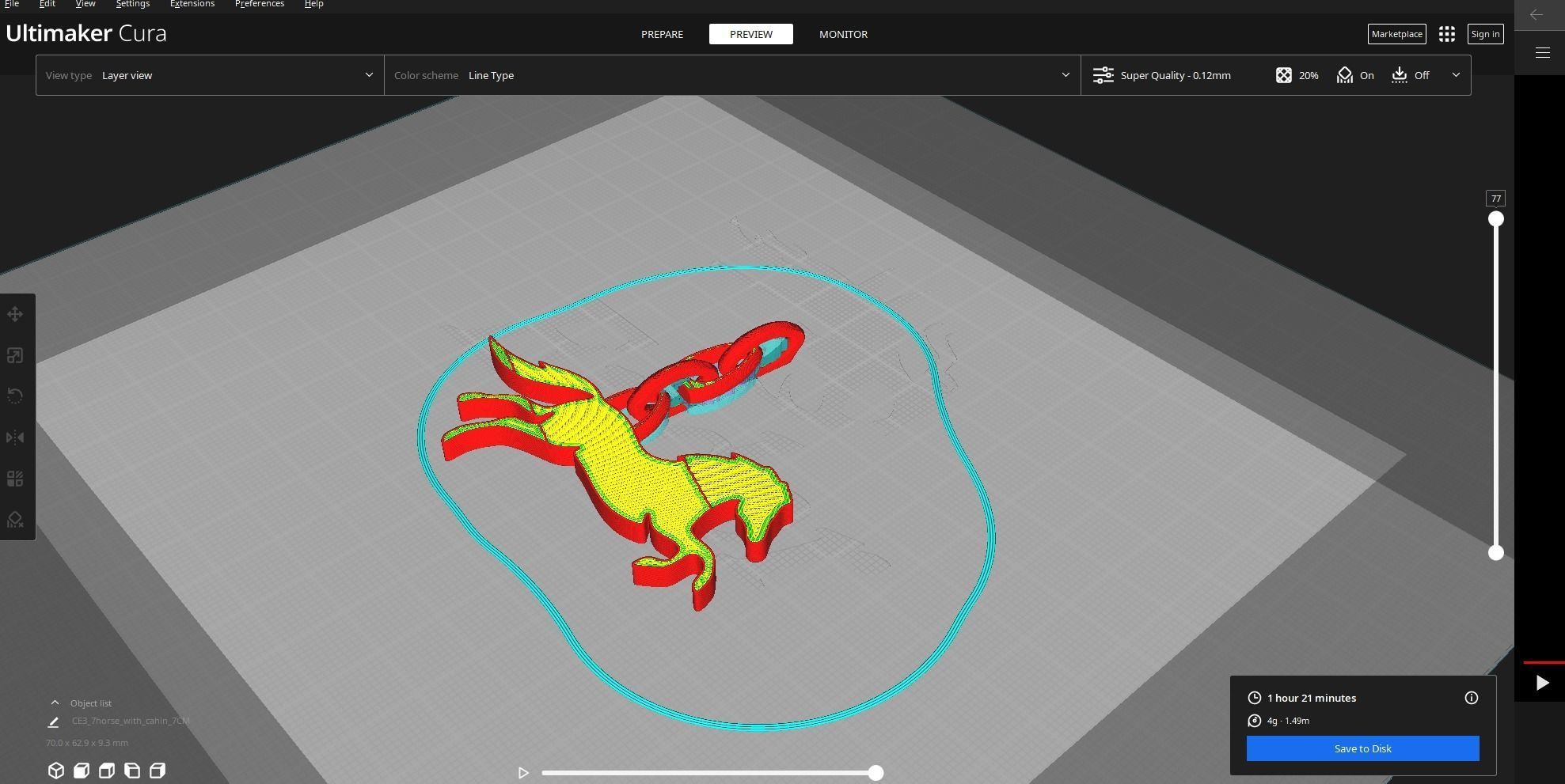Click the print settings sliders icon
Viewport: 1565px width, 784px height.
(x=1103, y=75)
